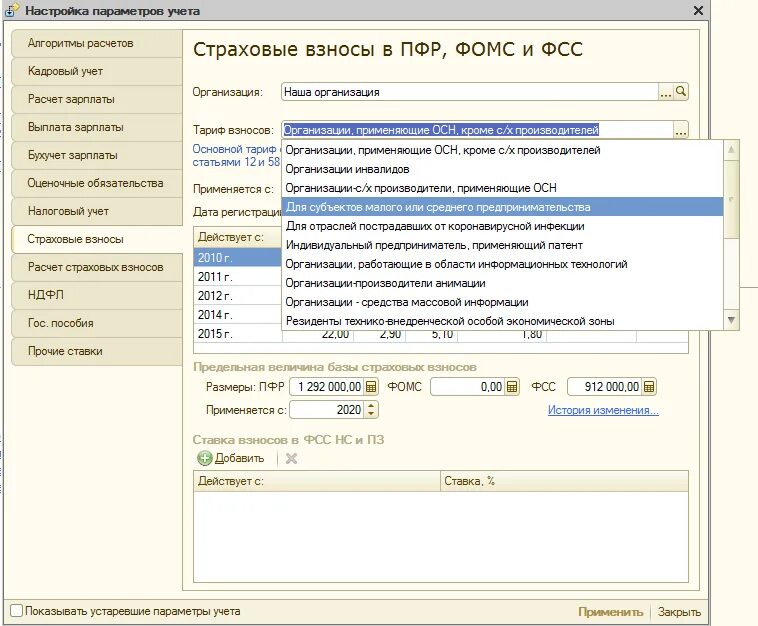Click year stepper arrows for Применяется с
The width and height of the screenshot is (758, 626).
click(371, 410)
